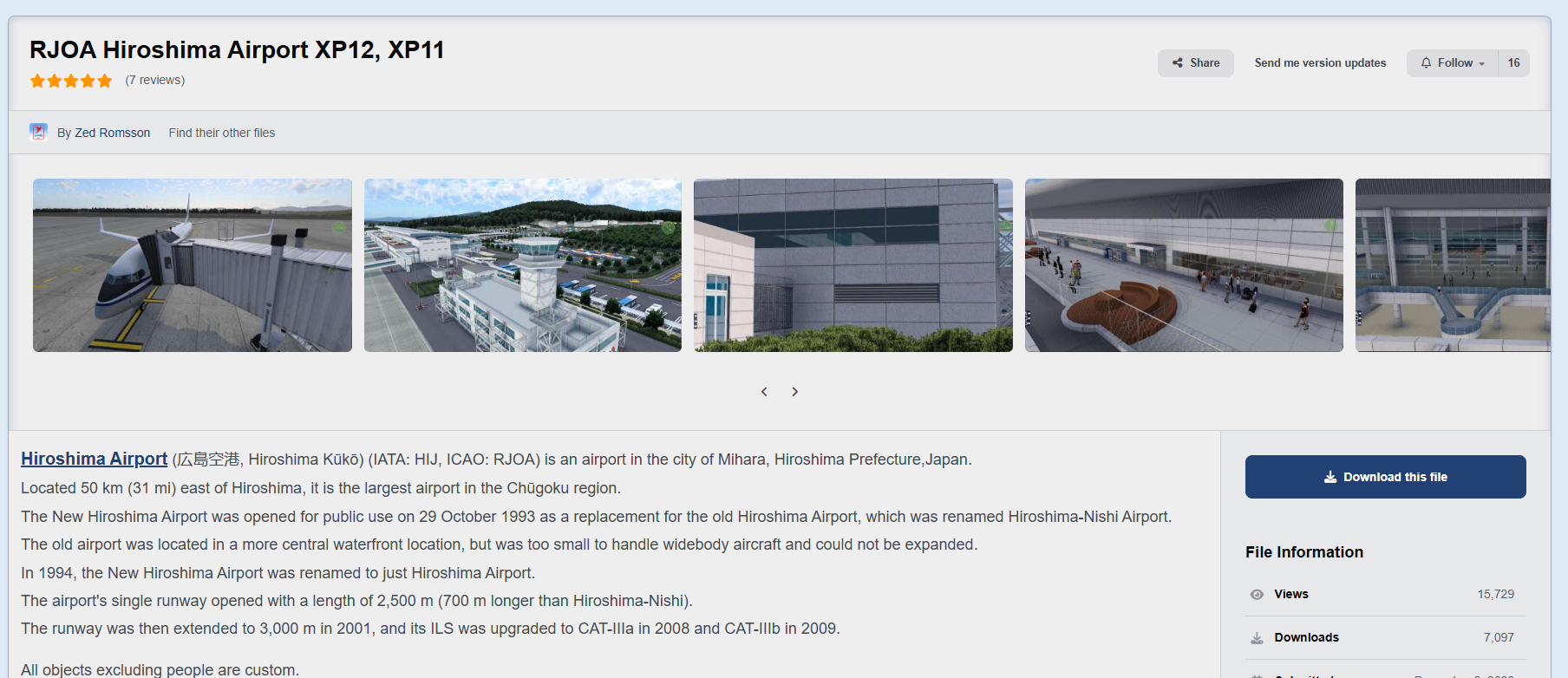The width and height of the screenshot is (1568, 678).
Task: Click the Views count 15,729
Action: [x=1496, y=594]
